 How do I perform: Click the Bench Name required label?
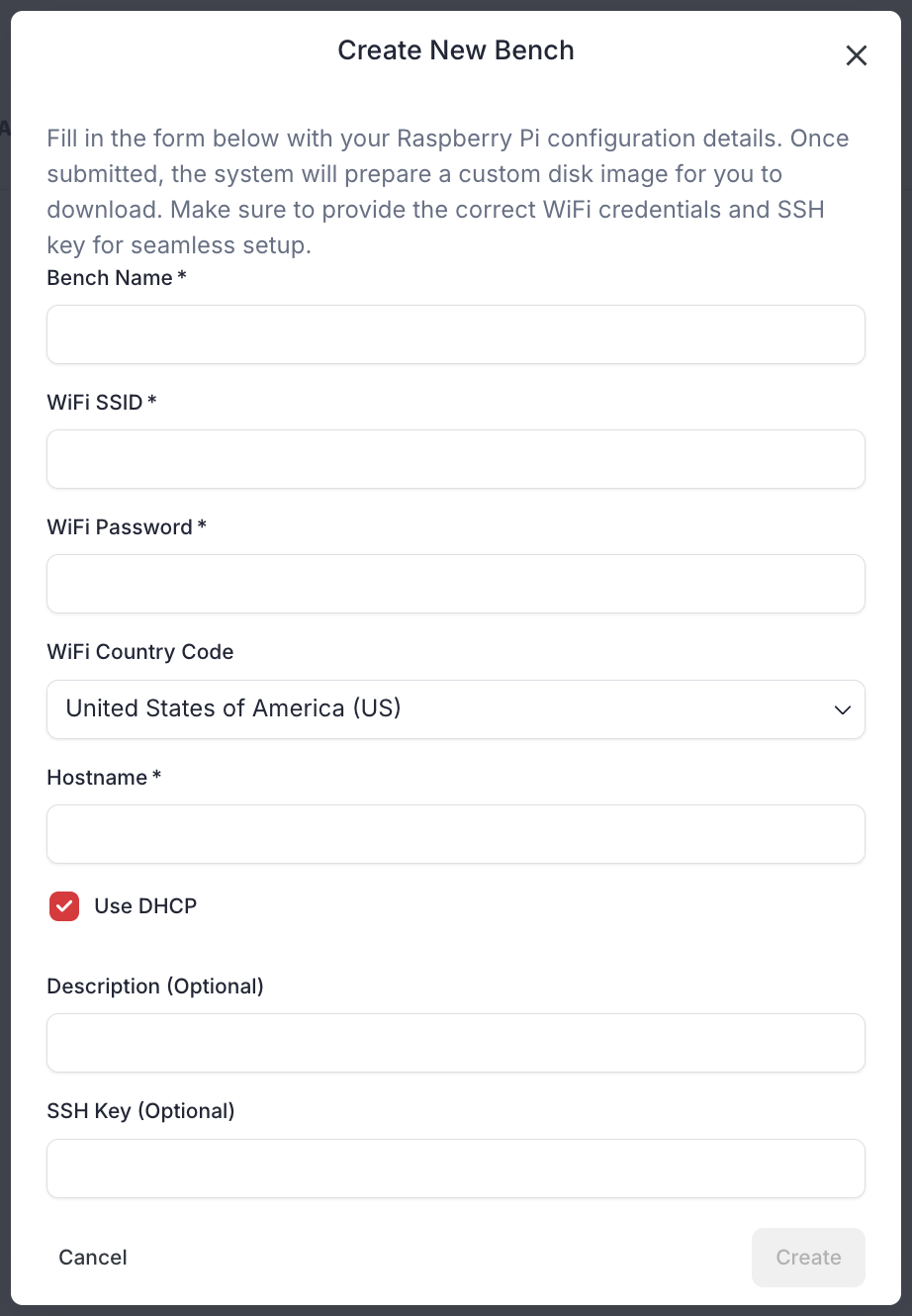click(x=115, y=278)
